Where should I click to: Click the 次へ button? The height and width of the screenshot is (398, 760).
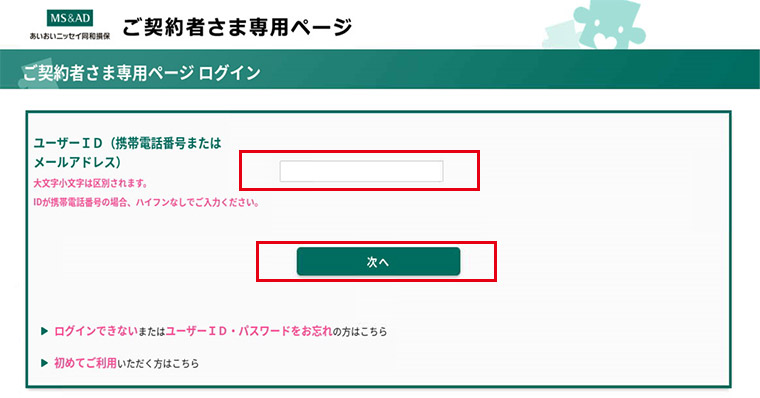tap(378, 261)
